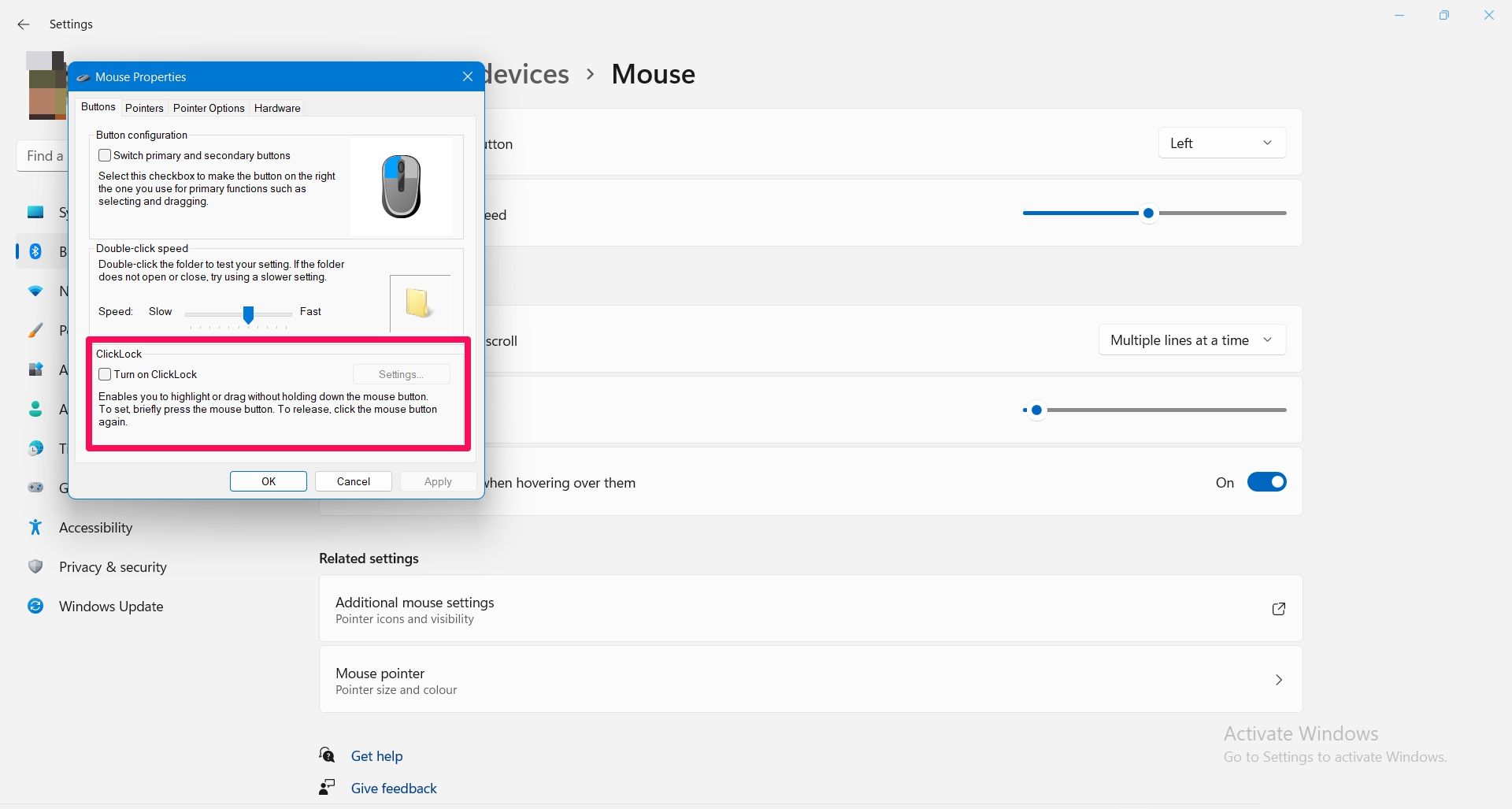The width and height of the screenshot is (1512, 809).
Task: Expand the Mouse pointer settings chevron
Action: tap(1278, 680)
